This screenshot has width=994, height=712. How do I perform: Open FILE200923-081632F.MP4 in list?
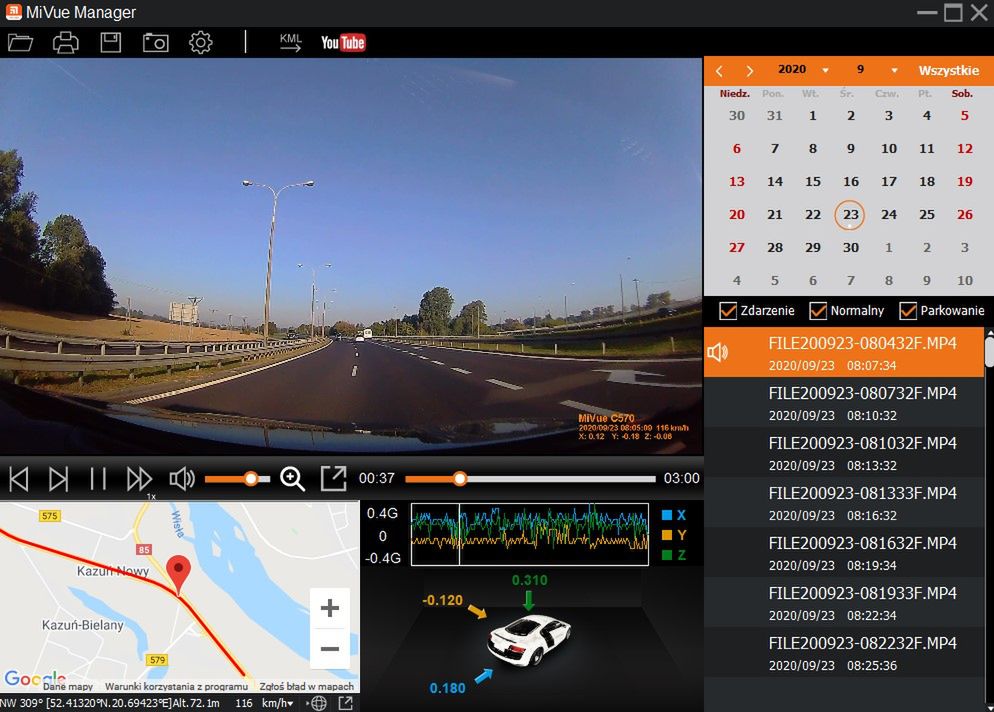click(844, 553)
